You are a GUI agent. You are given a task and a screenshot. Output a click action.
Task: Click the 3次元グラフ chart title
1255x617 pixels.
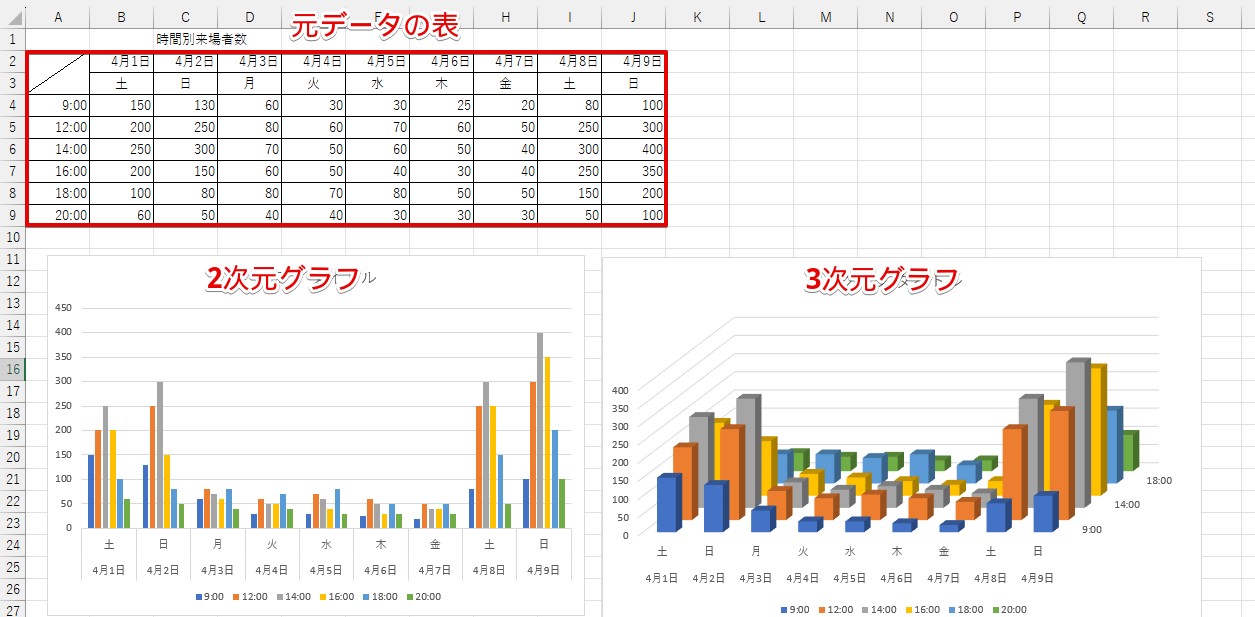click(x=882, y=281)
